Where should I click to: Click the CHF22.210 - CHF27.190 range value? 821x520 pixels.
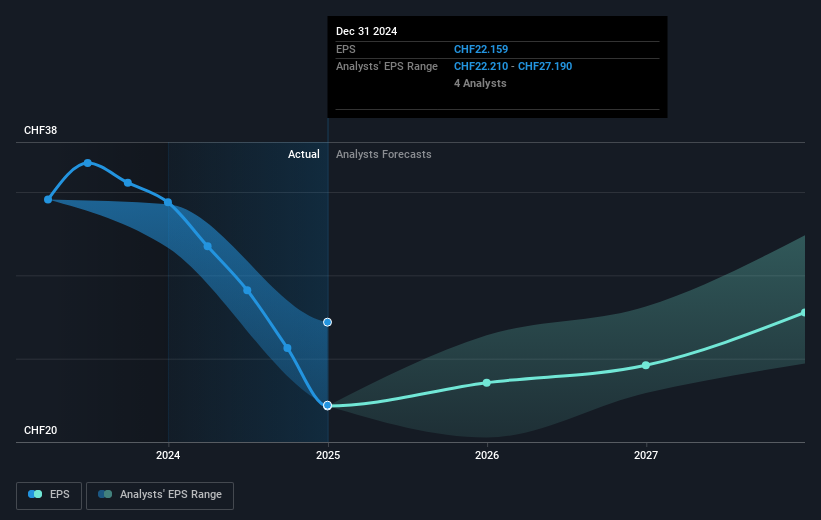tap(513, 67)
